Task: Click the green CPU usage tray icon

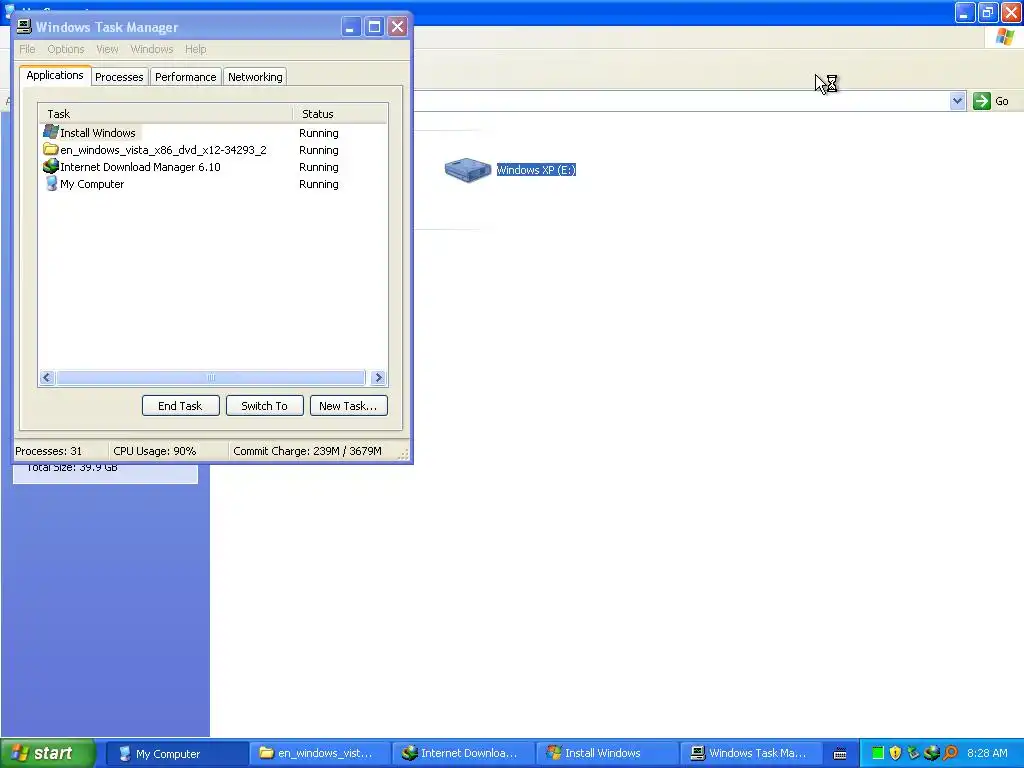Action: [x=878, y=753]
